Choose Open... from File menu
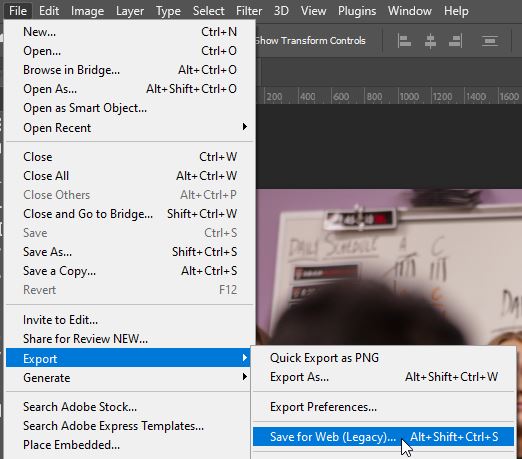This screenshot has height=459, width=522. tap(130, 51)
